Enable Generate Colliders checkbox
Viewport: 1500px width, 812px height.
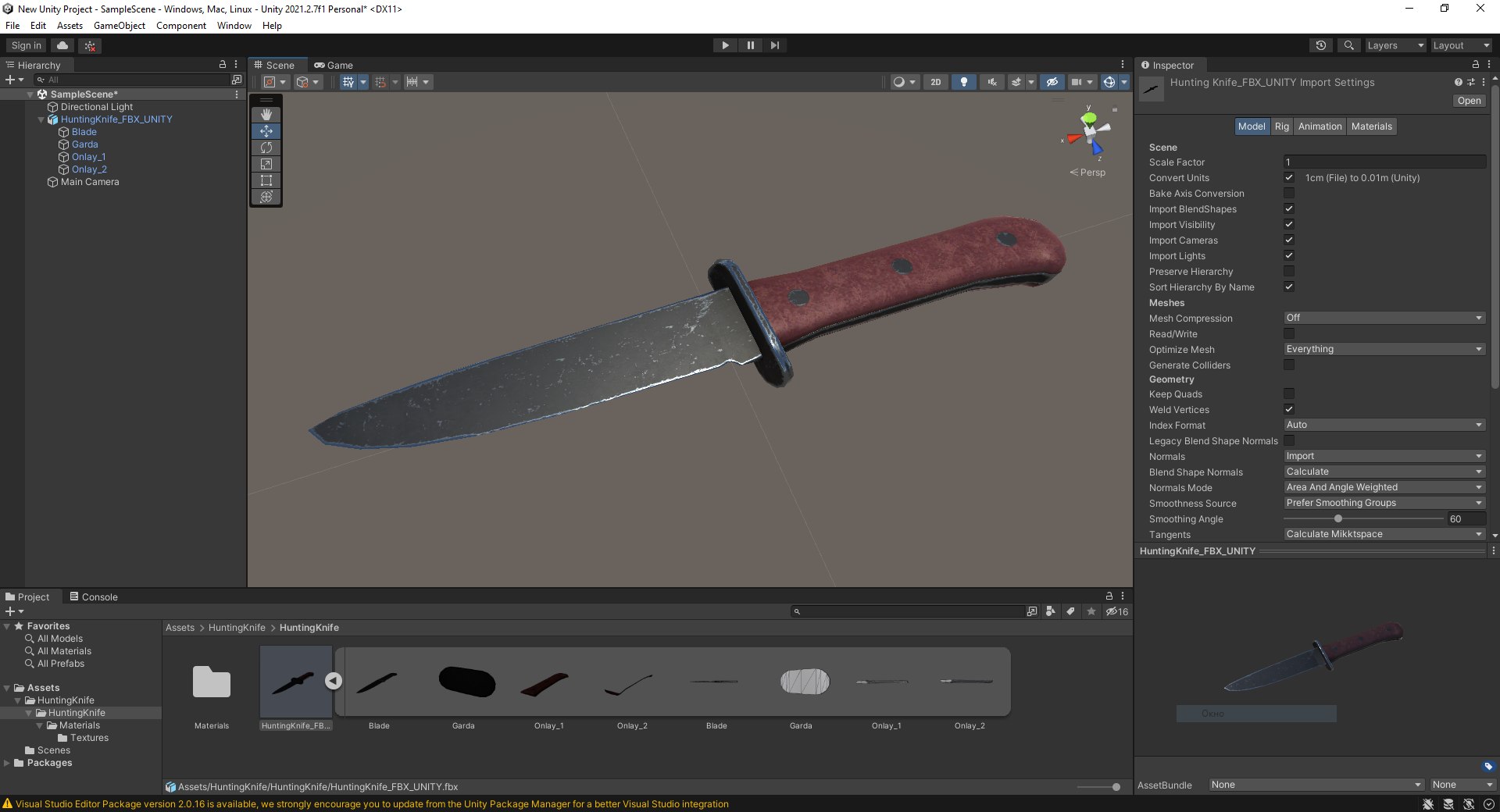(x=1289, y=365)
